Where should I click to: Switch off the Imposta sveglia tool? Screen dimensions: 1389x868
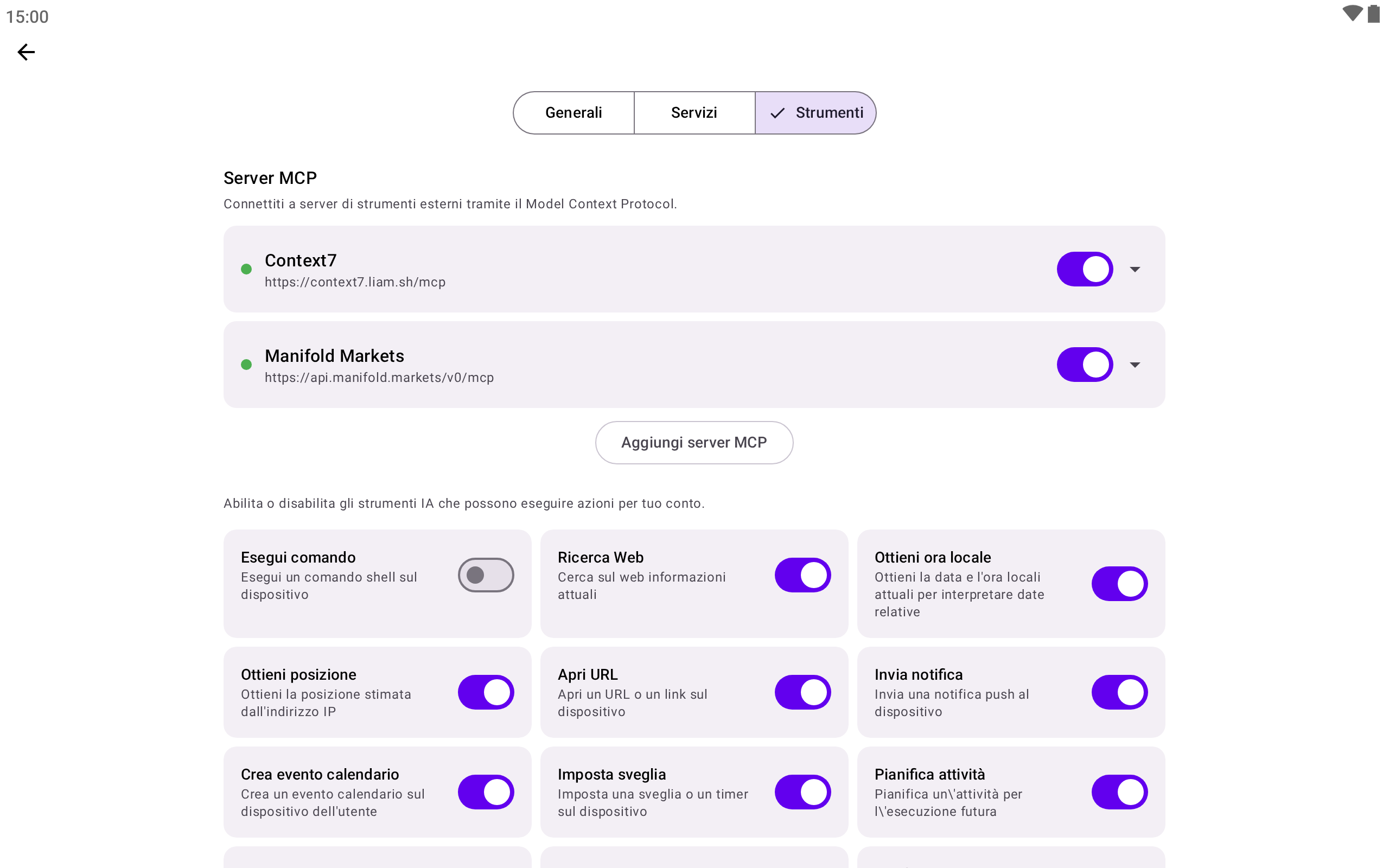(x=802, y=792)
